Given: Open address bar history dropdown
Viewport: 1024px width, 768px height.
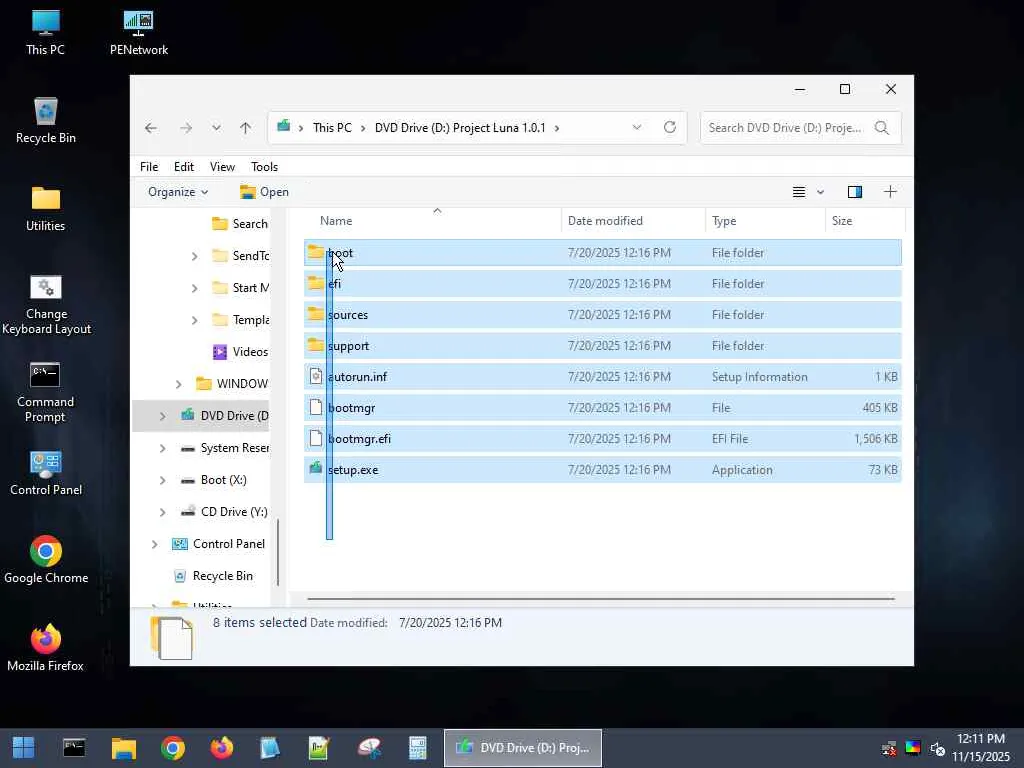Looking at the screenshot, I should click(x=637, y=127).
